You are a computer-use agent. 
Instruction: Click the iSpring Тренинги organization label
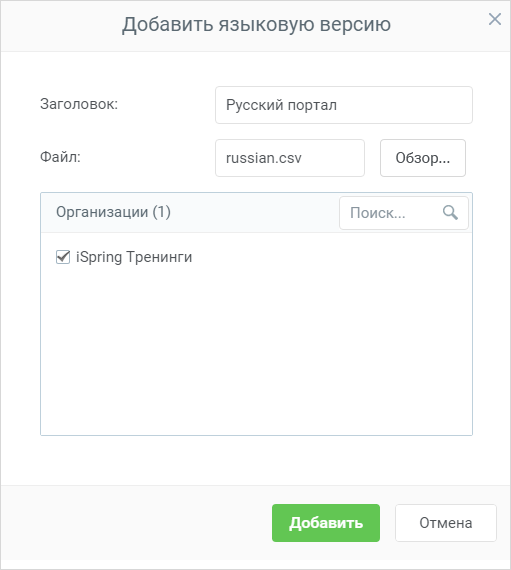tap(134, 257)
